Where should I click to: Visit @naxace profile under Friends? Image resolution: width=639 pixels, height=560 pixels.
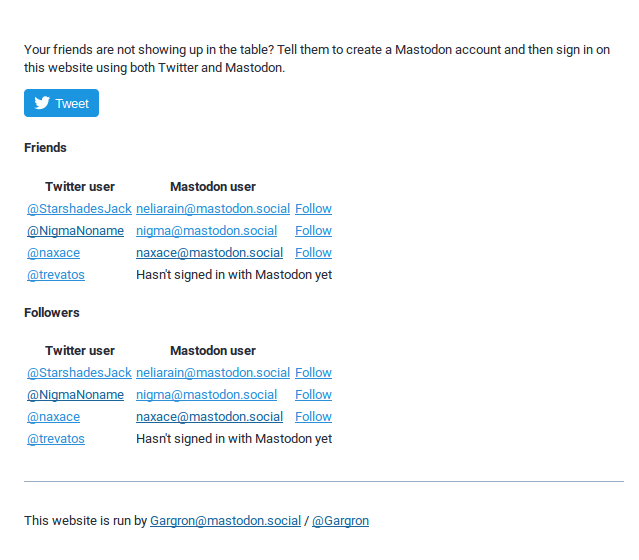[x=53, y=253]
